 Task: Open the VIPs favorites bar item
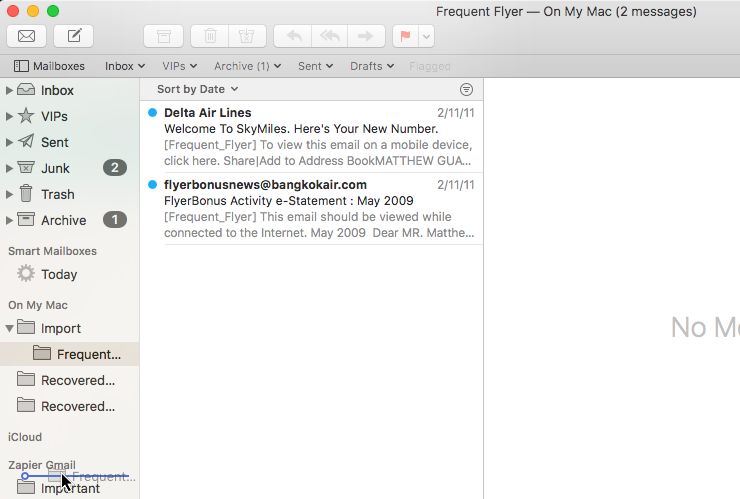pyautogui.click(x=180, y=66)
